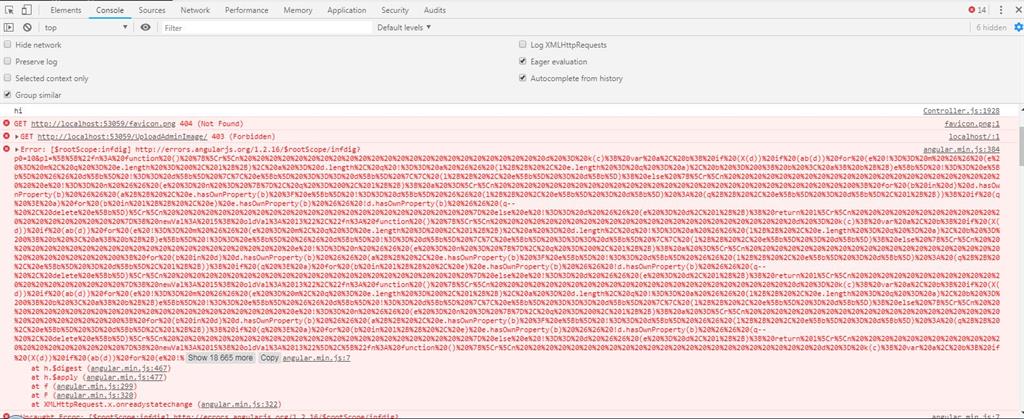Open console settings gear icon
1024x419 pixels.
(x=1018, y=27)
